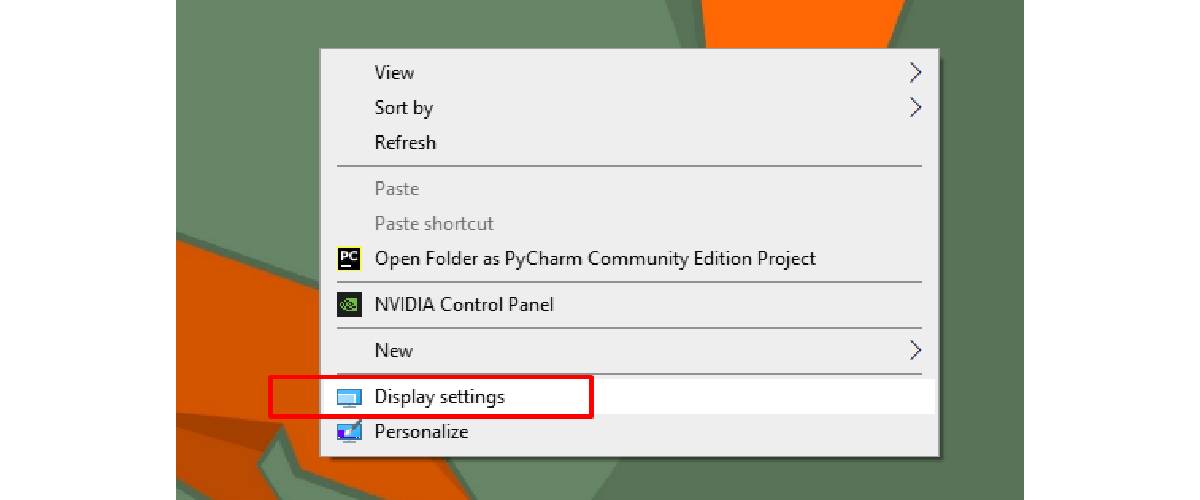The height and width of the screenshot is (500, 1200).
Task: Click the NVIDIA logo icon
Action: [348, 304]
